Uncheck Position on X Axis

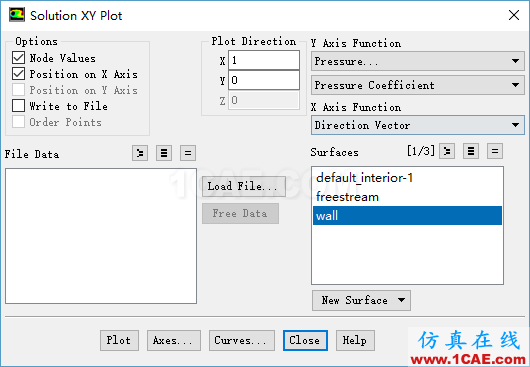click(x=19, y=74)
